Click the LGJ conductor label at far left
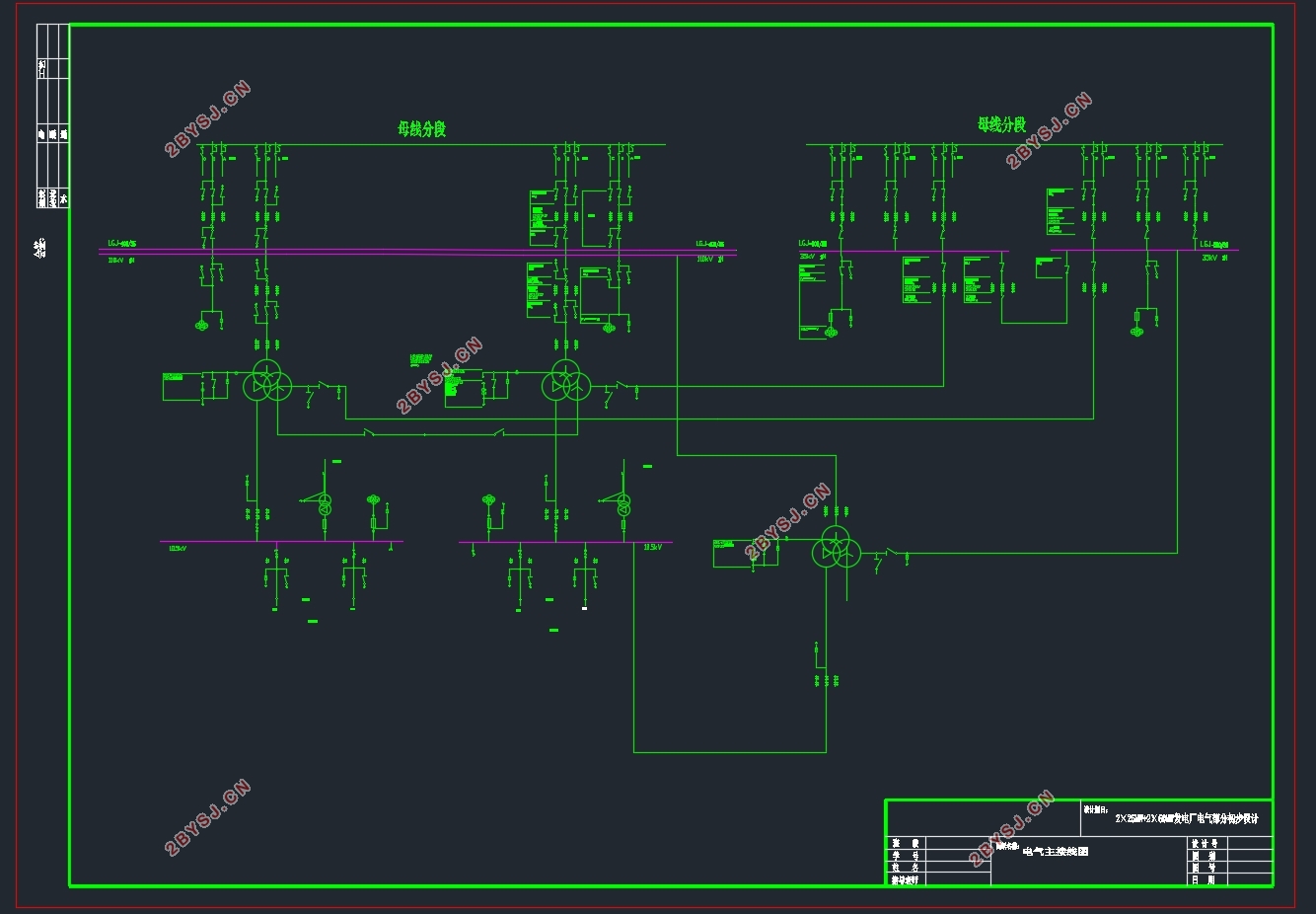The width and height of the screenshot is (1316, 914). click(x=122, y=243)
